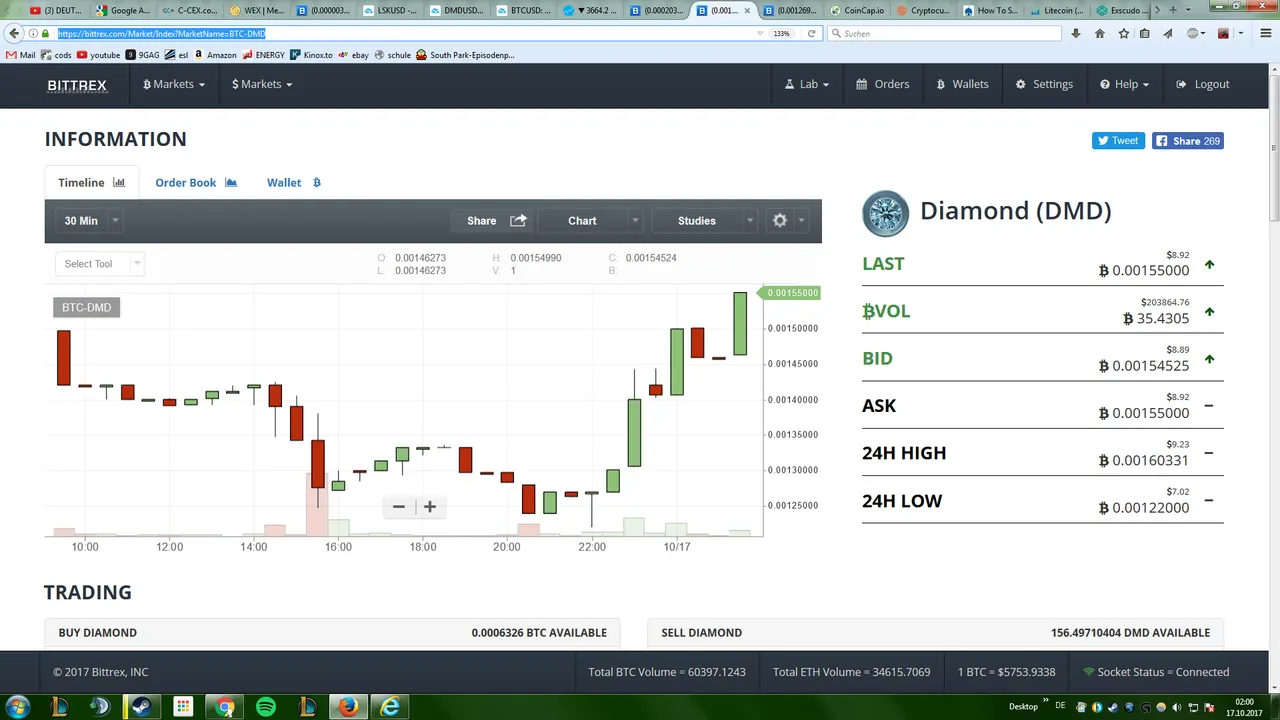
Task: Click the 1 BTC = $5753.9338 footer text
Action: 1006,672
